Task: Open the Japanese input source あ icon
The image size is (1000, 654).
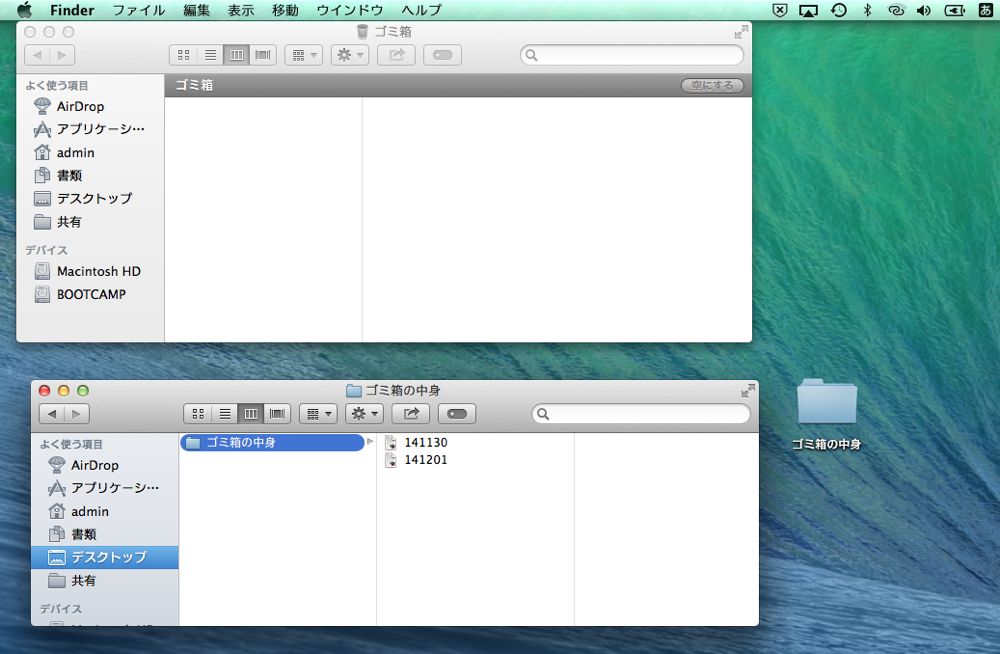Action: pyautogui.click(x=985, y=10)
